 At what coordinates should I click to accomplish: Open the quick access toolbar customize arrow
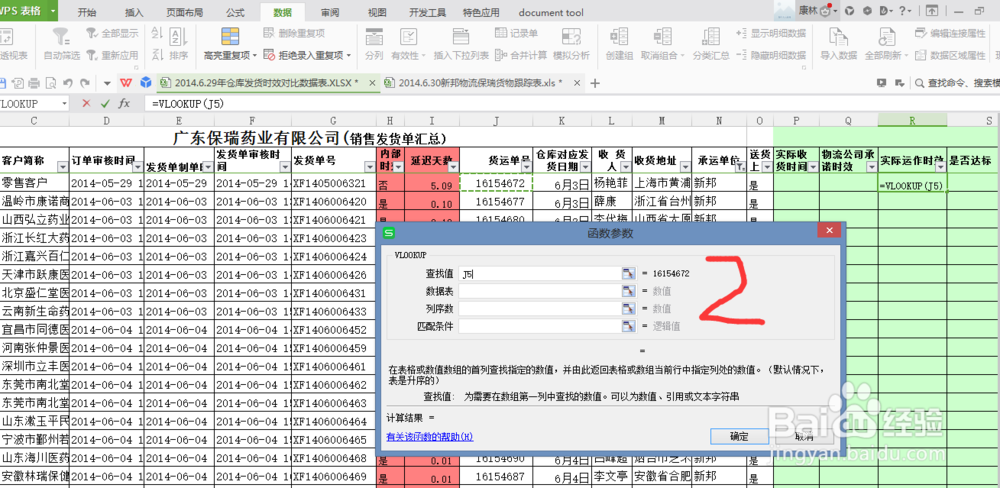(x=107, y=83)
